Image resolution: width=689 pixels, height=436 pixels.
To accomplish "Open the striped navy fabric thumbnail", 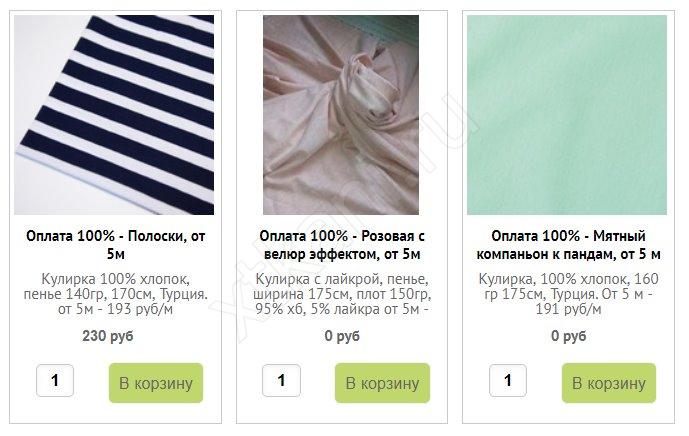I will [114, 115].
